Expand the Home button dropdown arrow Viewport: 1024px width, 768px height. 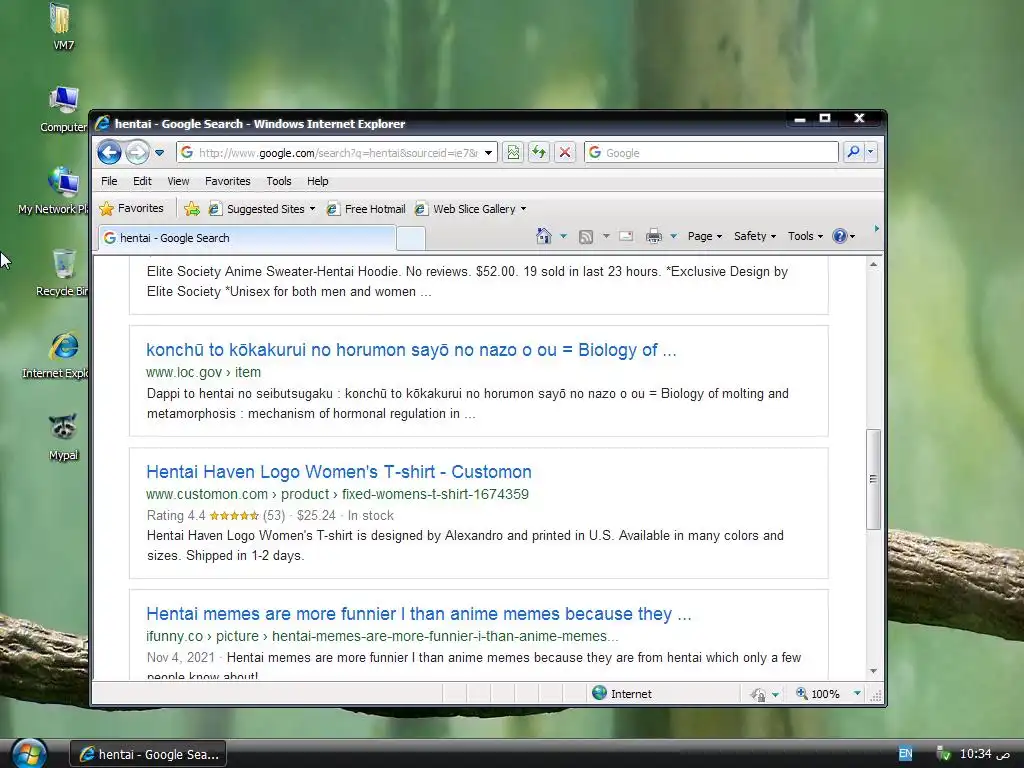[x=563, y=236]
